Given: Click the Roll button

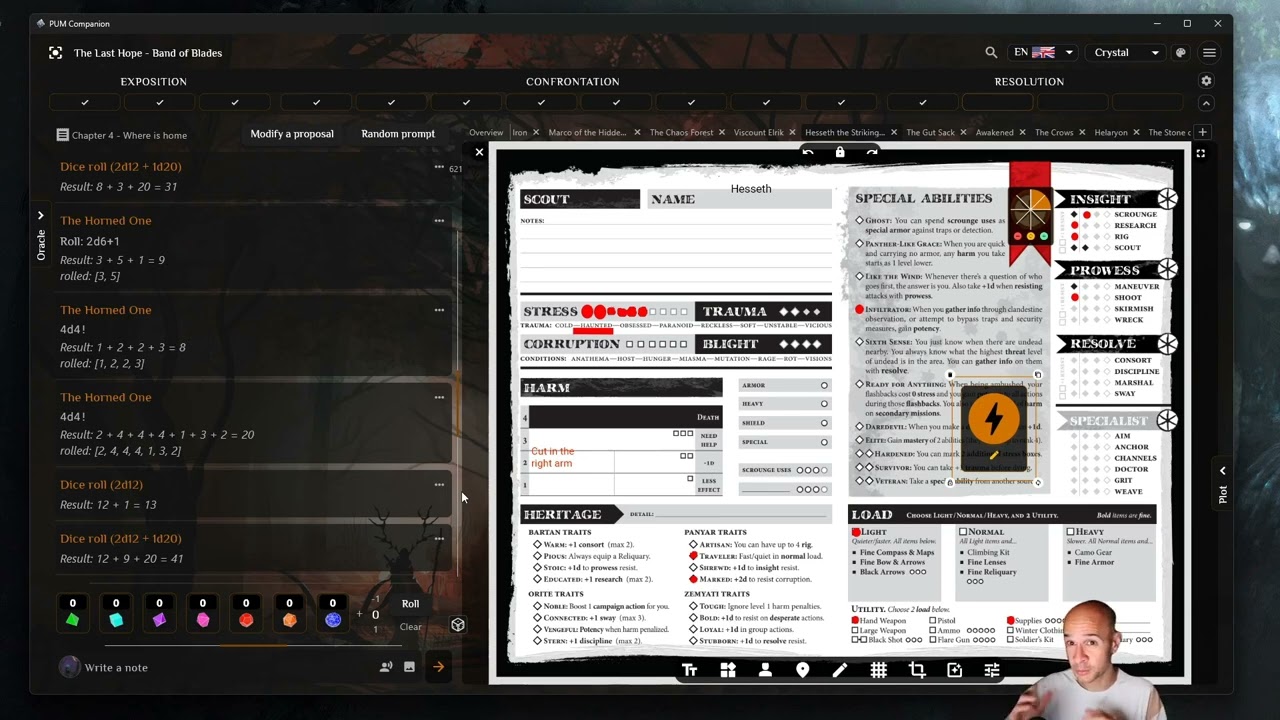Looking at the screenshot, I should click(x=410, y=604).
